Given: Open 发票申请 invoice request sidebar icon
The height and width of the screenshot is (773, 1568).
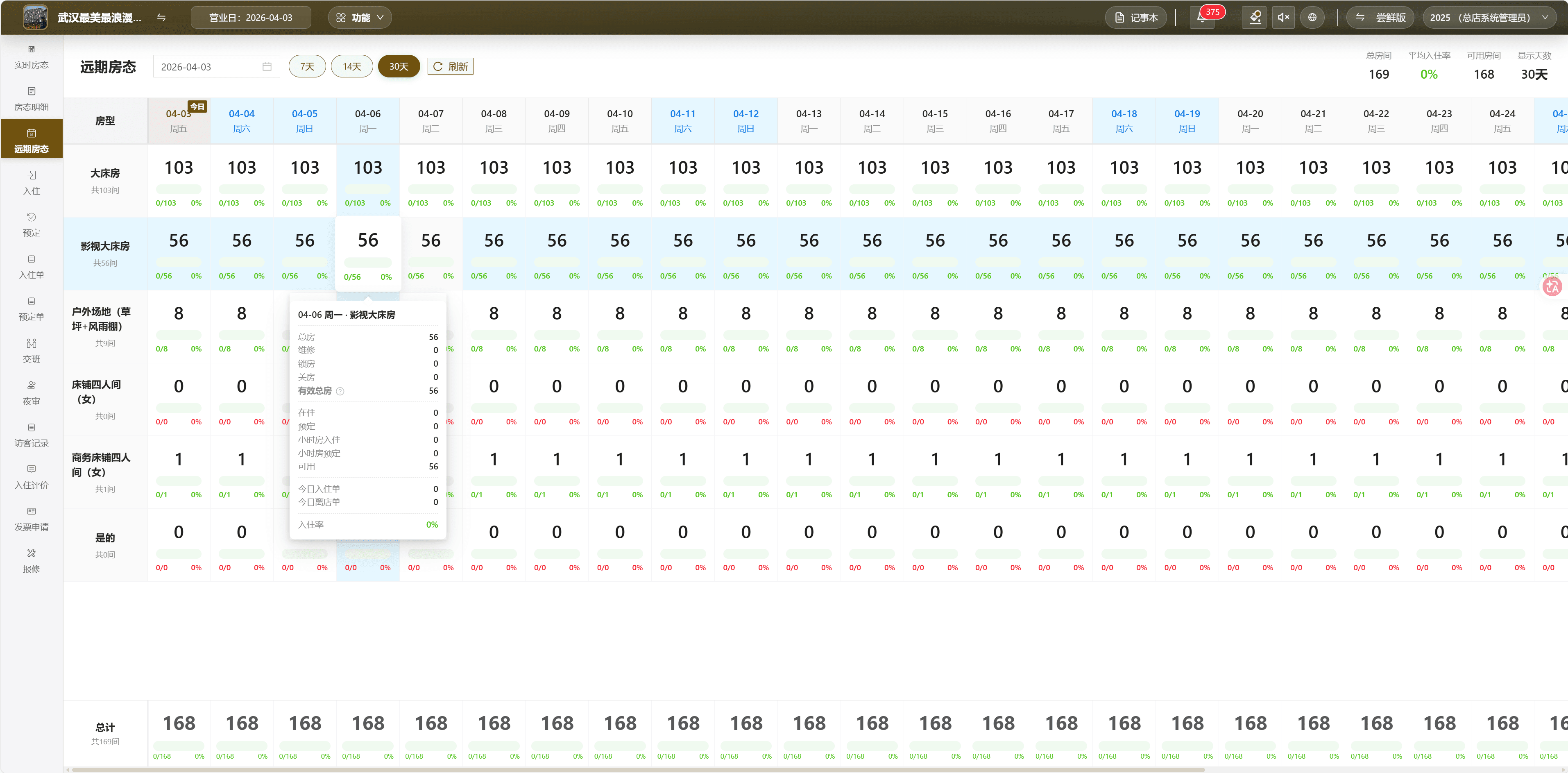Looking at the screenshot, I should coord(31,519).
